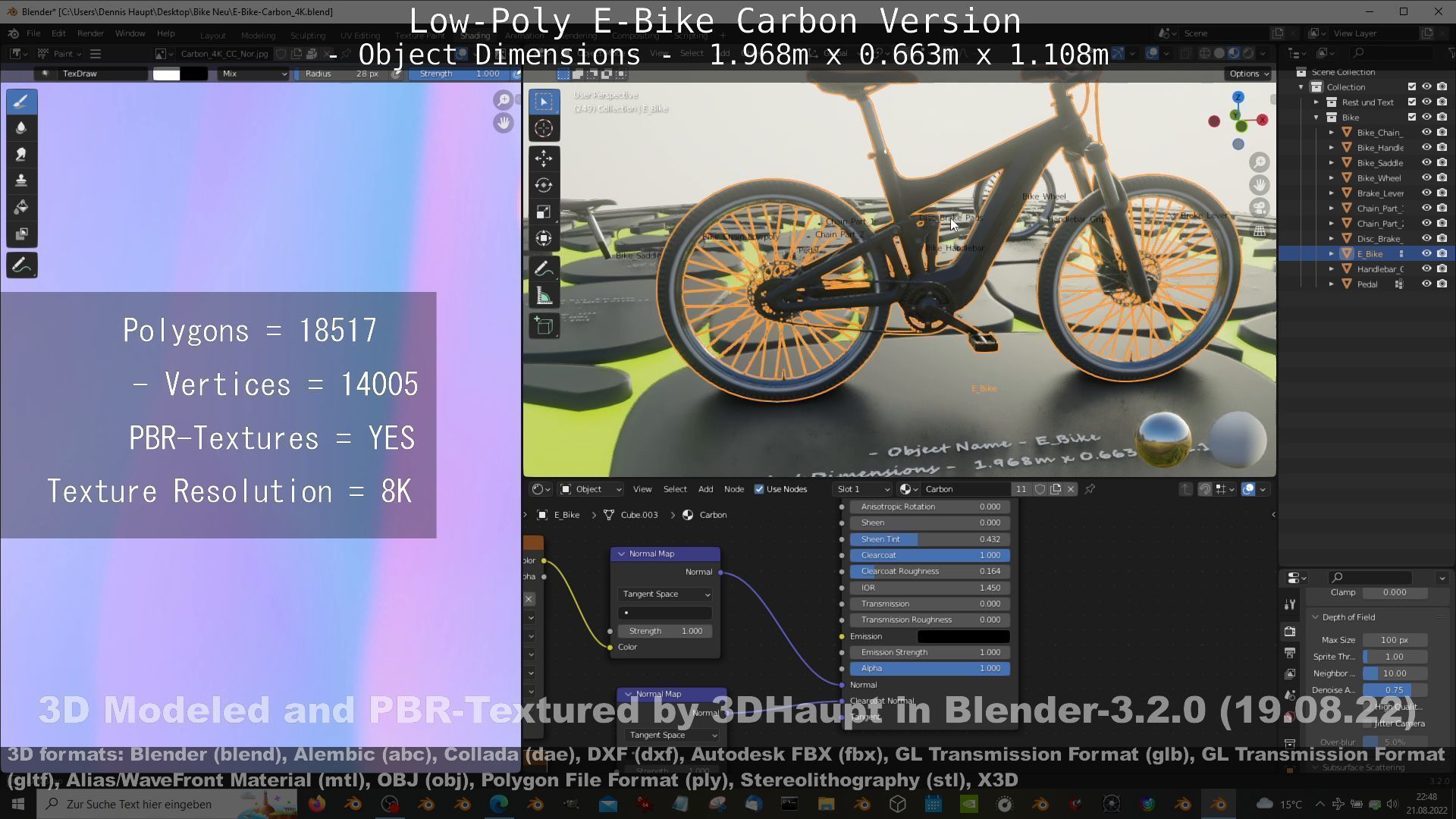Activate the 3D Cursor tool

[544, 128]
